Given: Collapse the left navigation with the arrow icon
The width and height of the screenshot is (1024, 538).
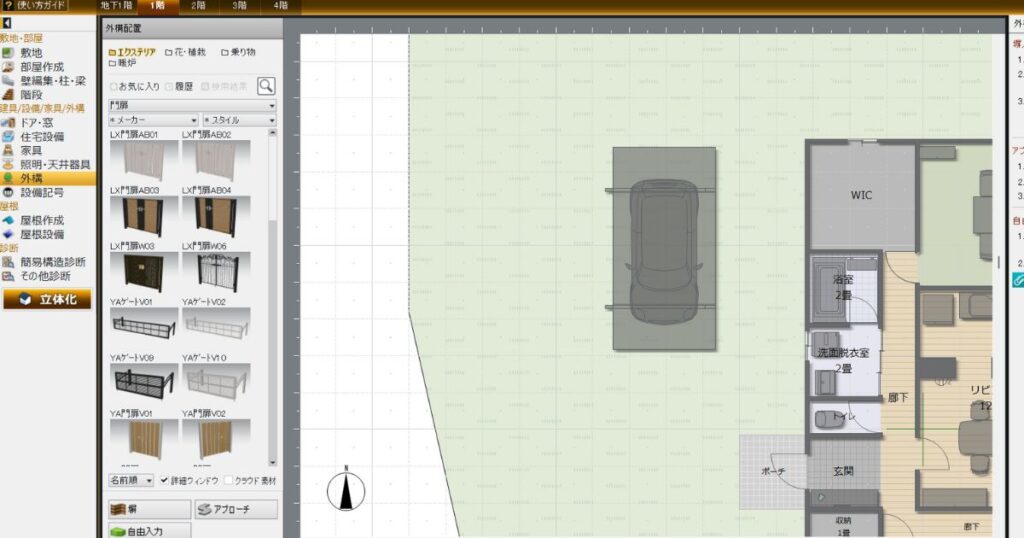Looking at the screenshot, I should (7, 24).
